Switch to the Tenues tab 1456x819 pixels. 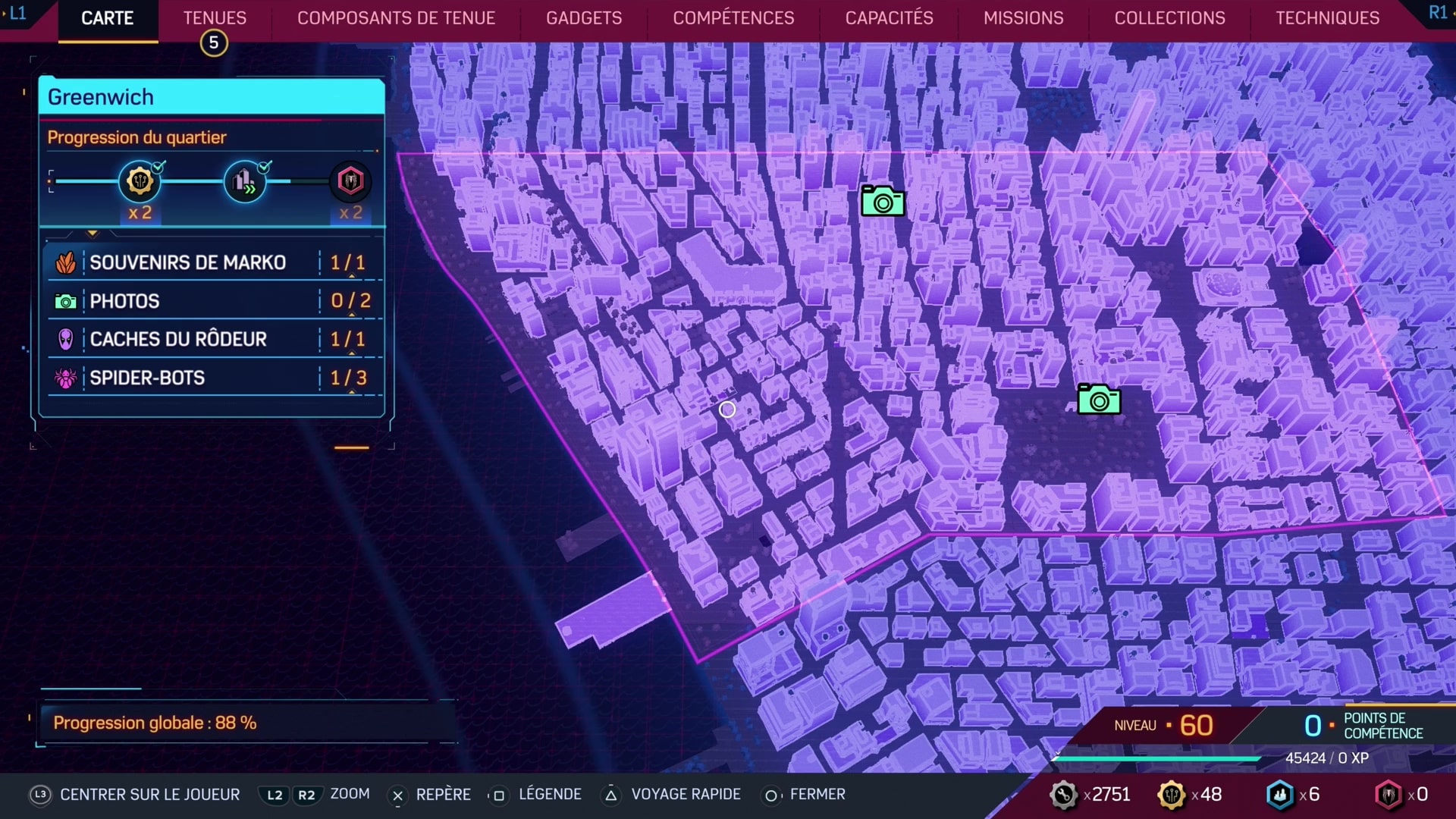click(x=215, y=18)
